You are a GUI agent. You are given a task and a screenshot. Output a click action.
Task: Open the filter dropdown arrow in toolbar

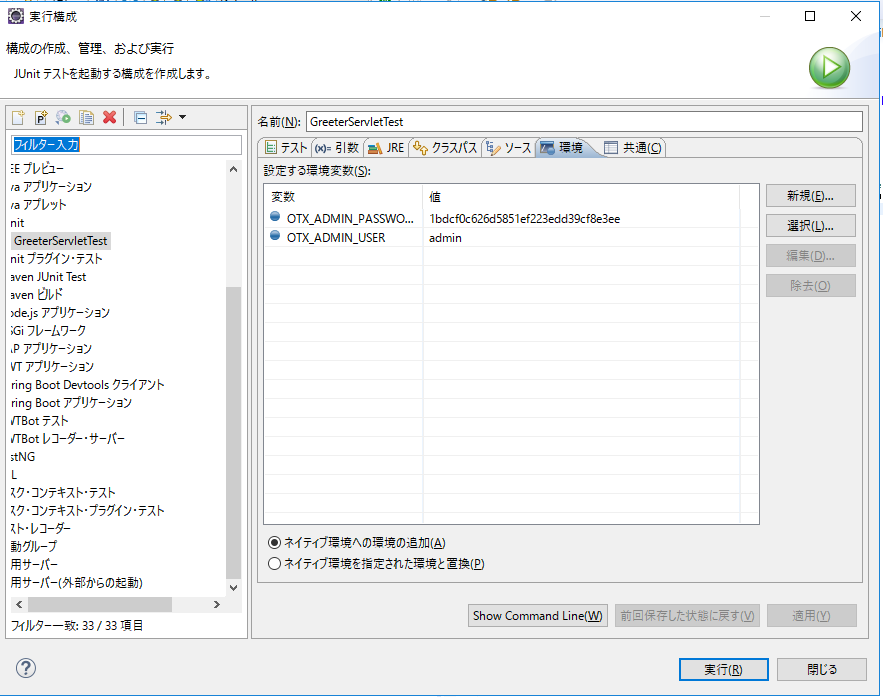coord(182,118)
